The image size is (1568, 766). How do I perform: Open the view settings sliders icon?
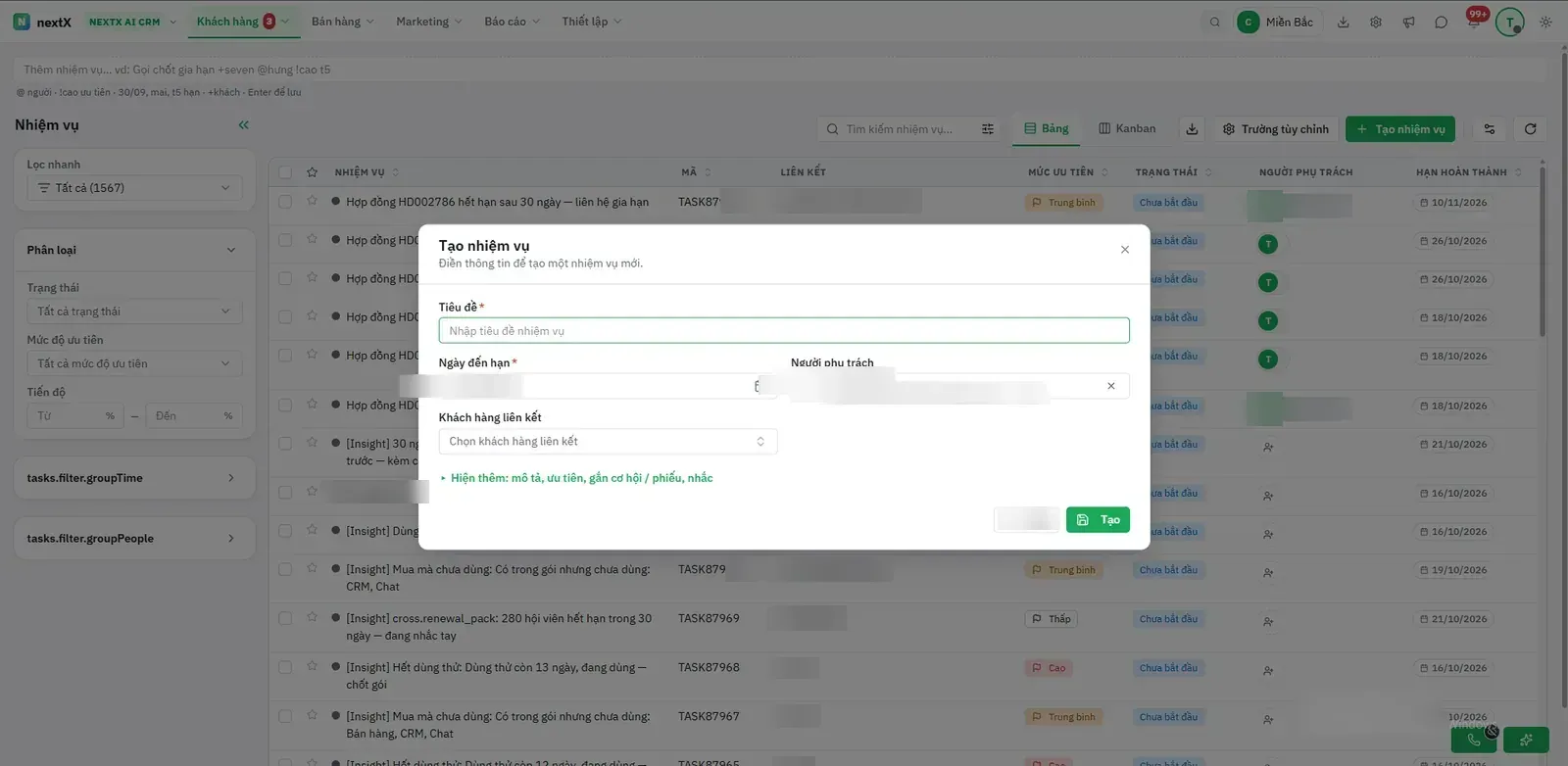[x=1490, y=129]
